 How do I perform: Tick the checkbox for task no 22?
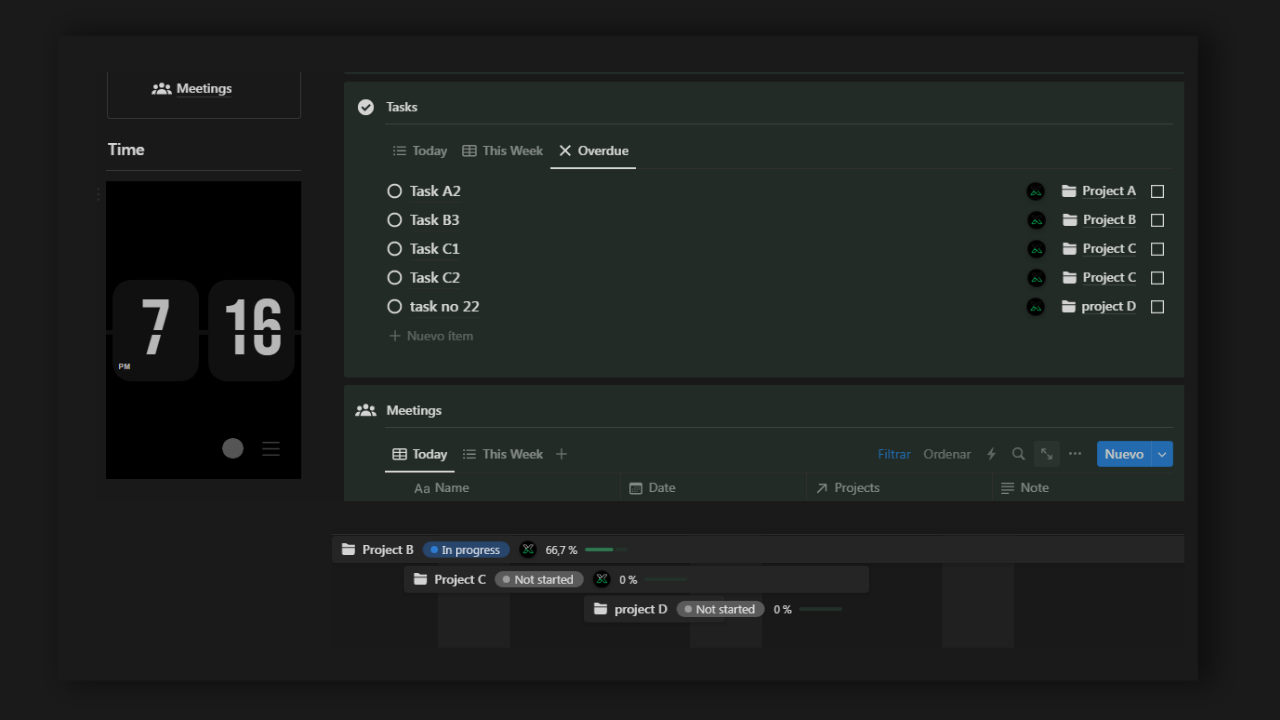coord(1157,307)
